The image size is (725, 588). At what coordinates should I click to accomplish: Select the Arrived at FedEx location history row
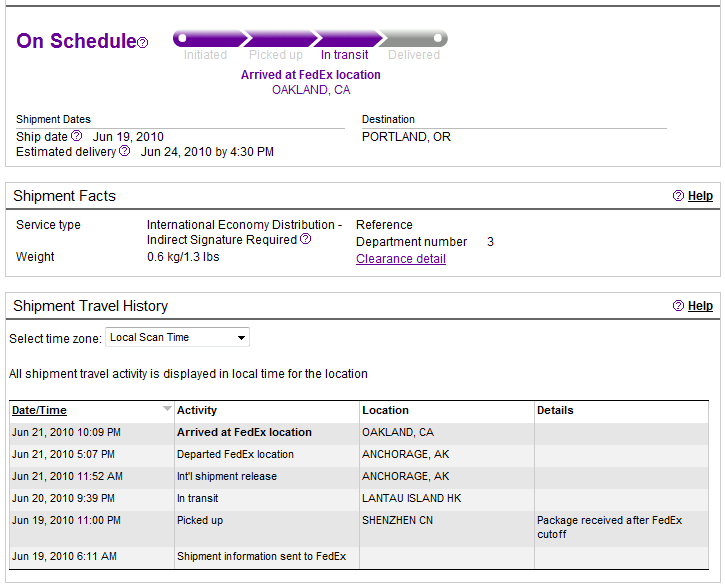pyautogui.click(x=359, y=432)
